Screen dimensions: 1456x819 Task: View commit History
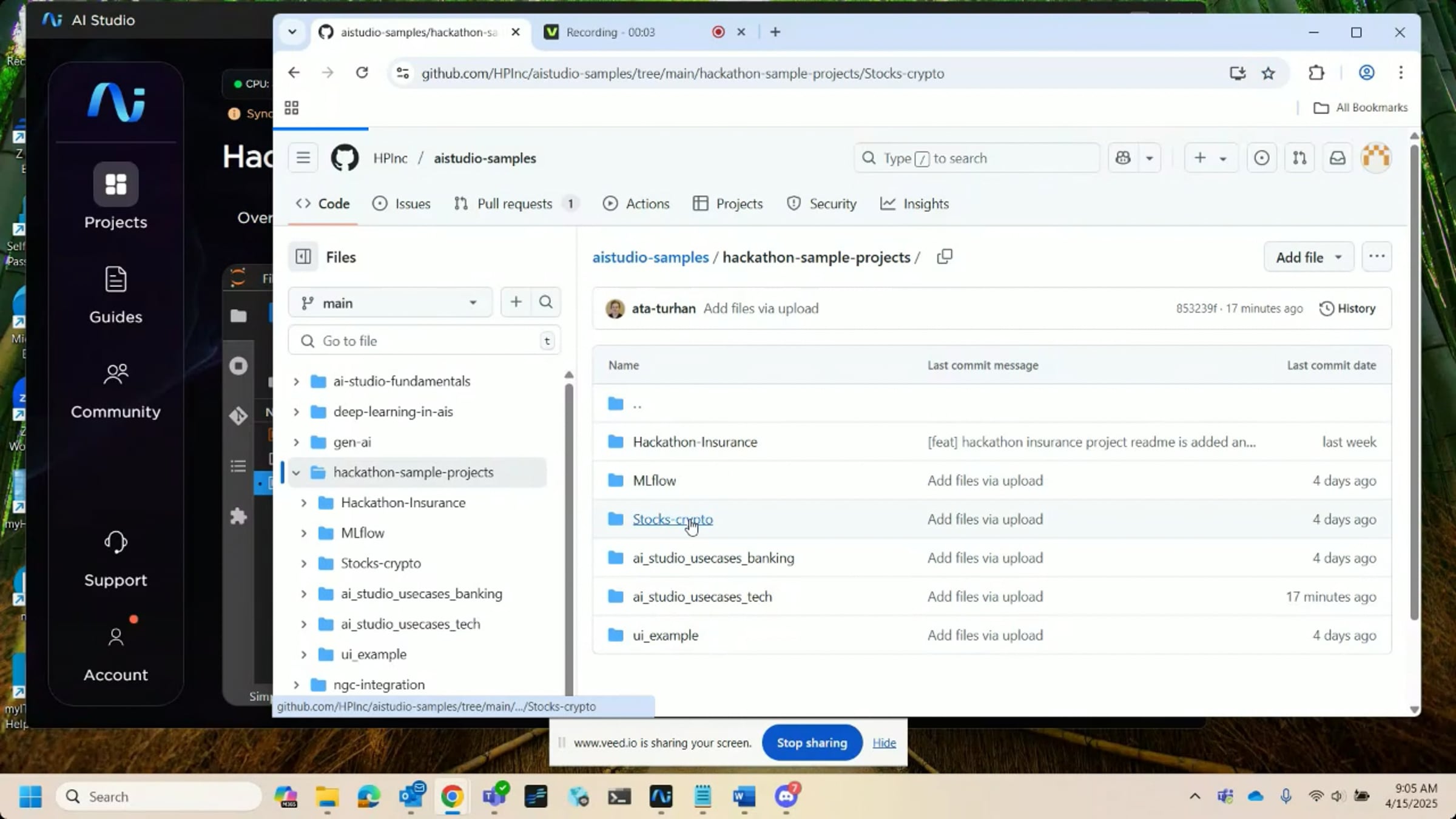pos(1347,309)
